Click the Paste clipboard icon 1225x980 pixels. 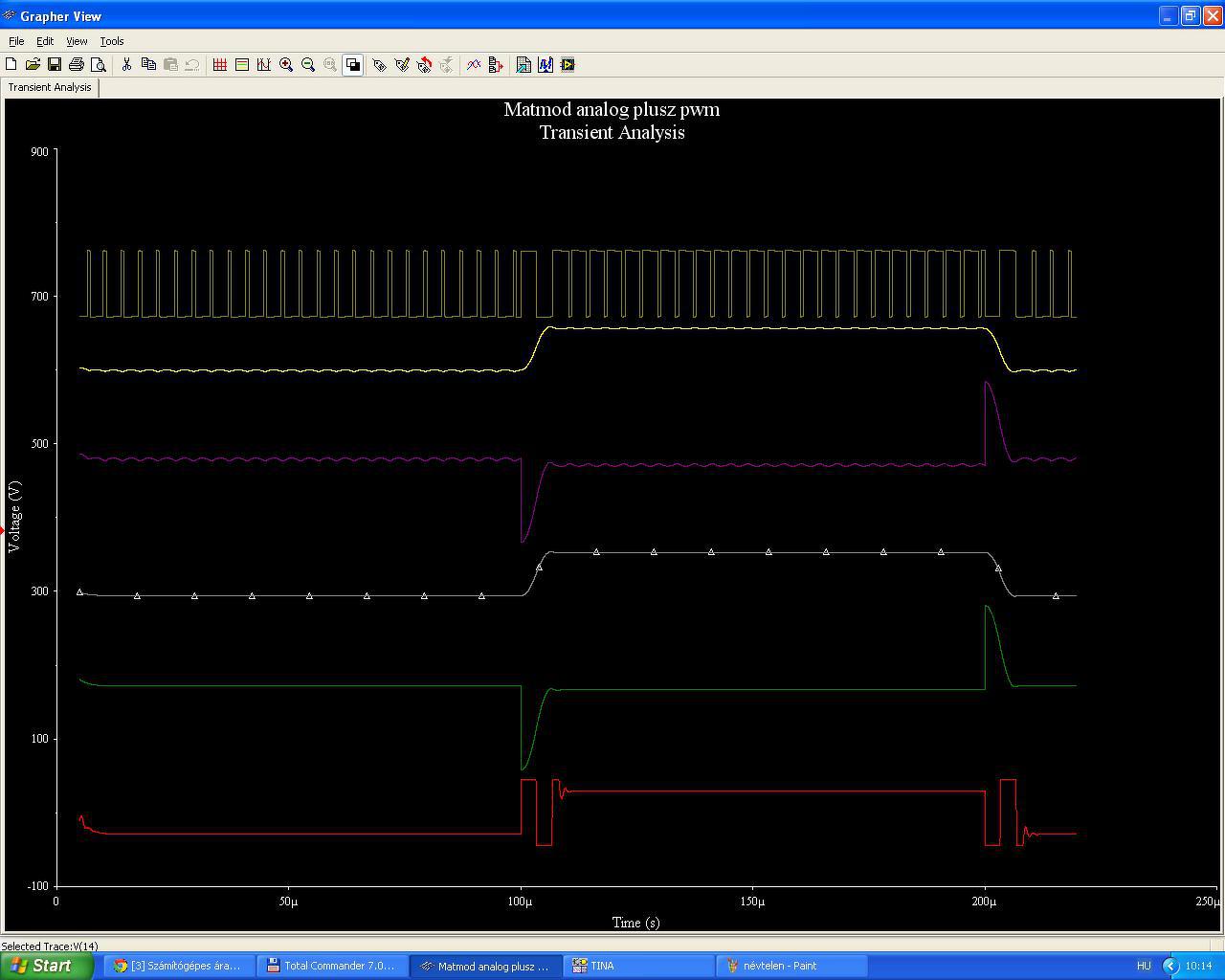click(x=170, y=64)
